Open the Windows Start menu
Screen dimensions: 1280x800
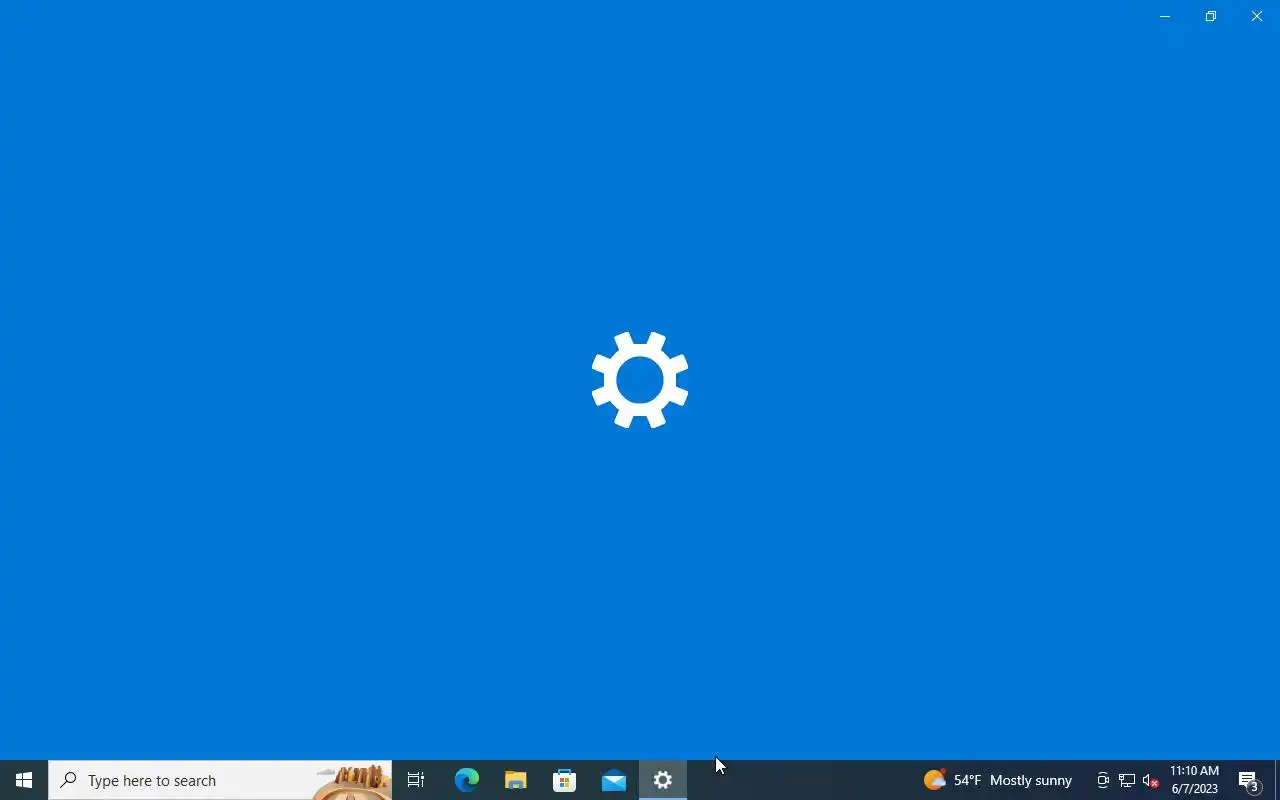24,780
